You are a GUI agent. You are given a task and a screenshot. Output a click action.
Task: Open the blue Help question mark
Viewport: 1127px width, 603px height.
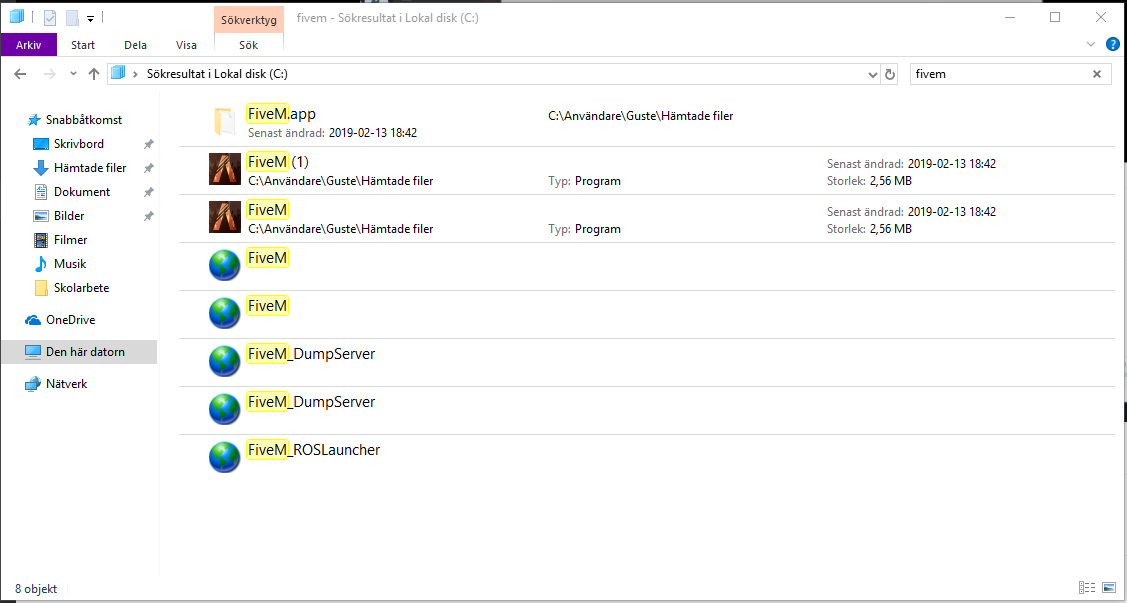click(1113, 45)
